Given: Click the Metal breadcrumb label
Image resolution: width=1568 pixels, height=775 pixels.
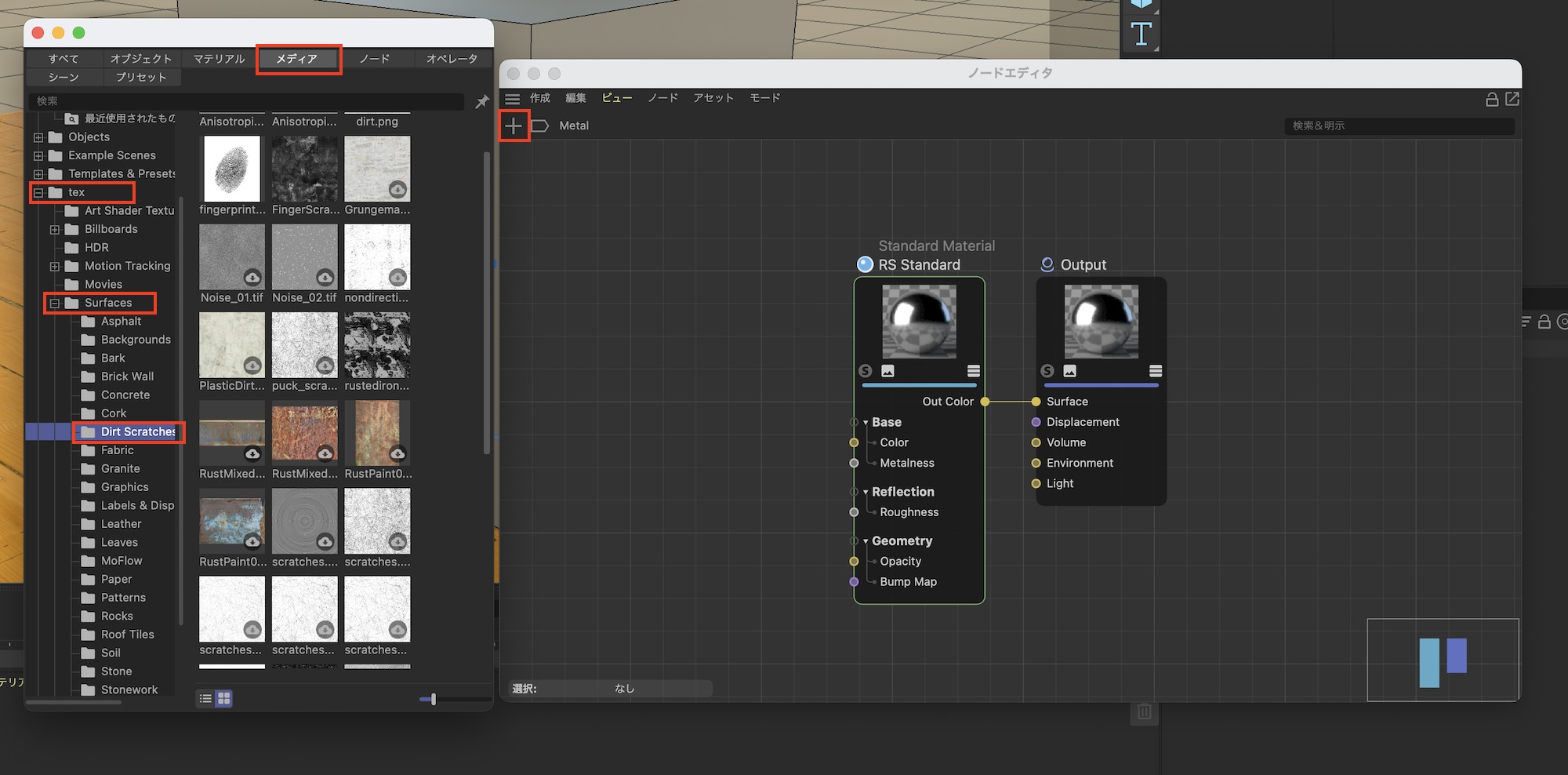Looking at the screenshot, I should pyautogui.click(x=573, y=126).
